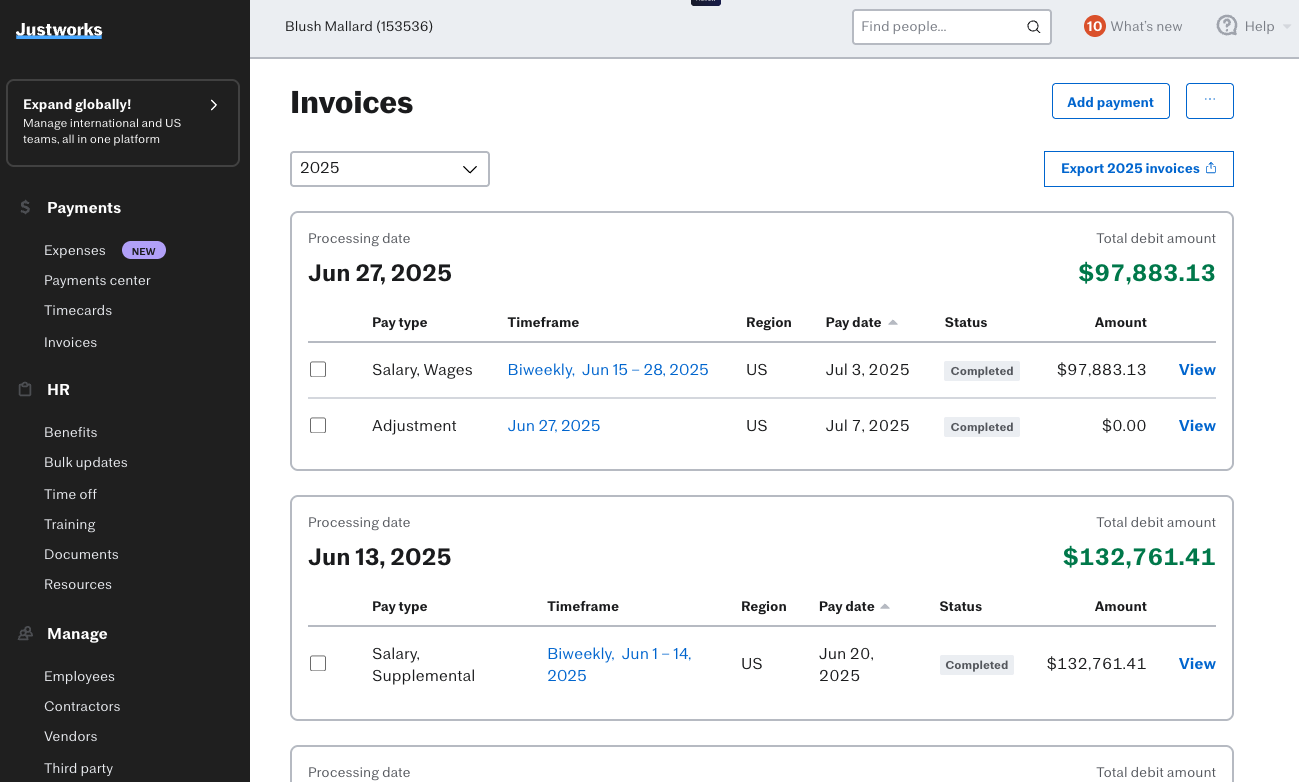The image size is (1299, 782).
Task: Click the ellipsis more-options button near Add payment
Action: pyautogui.click(x=1209, y=100)
